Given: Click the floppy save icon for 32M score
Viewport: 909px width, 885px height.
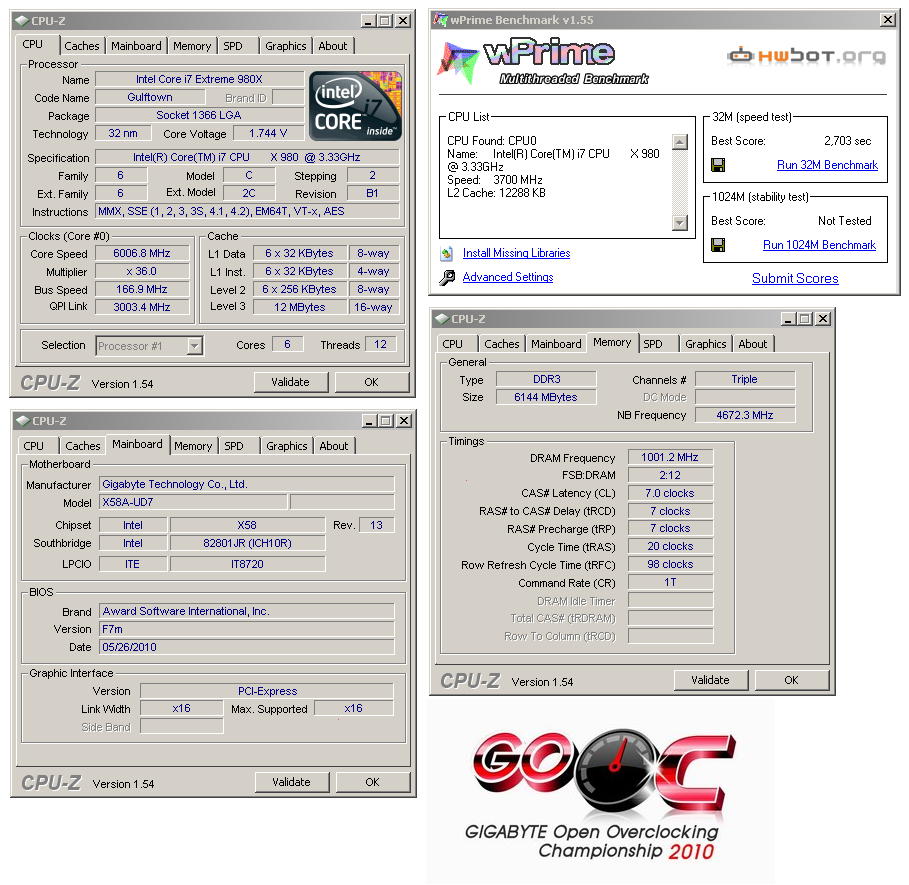Looking at the screenshot, I should tap(718, 165).
